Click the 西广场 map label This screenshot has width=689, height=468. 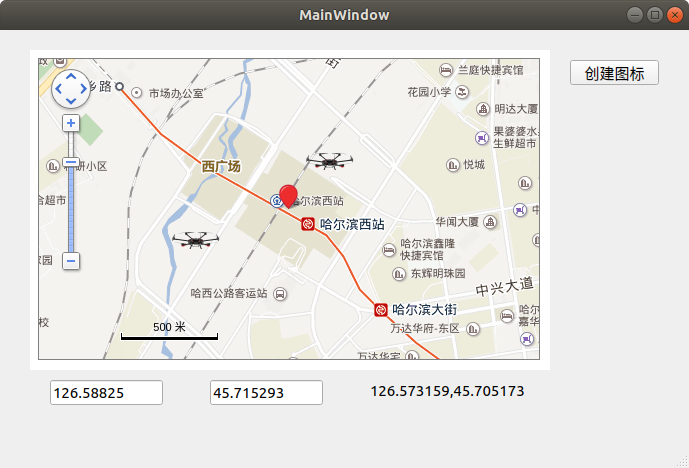tap(221, 166)
